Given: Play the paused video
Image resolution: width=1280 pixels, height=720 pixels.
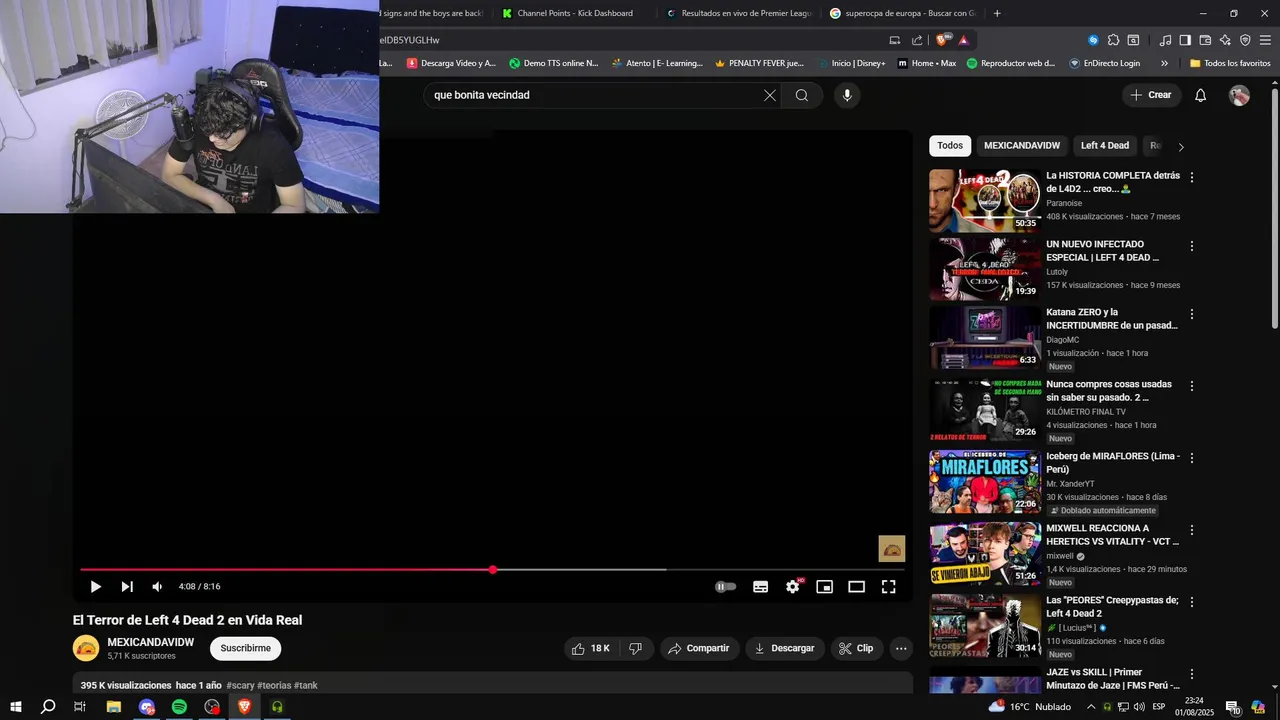Looking at the screenshot, I should click(x=95, y=587).
